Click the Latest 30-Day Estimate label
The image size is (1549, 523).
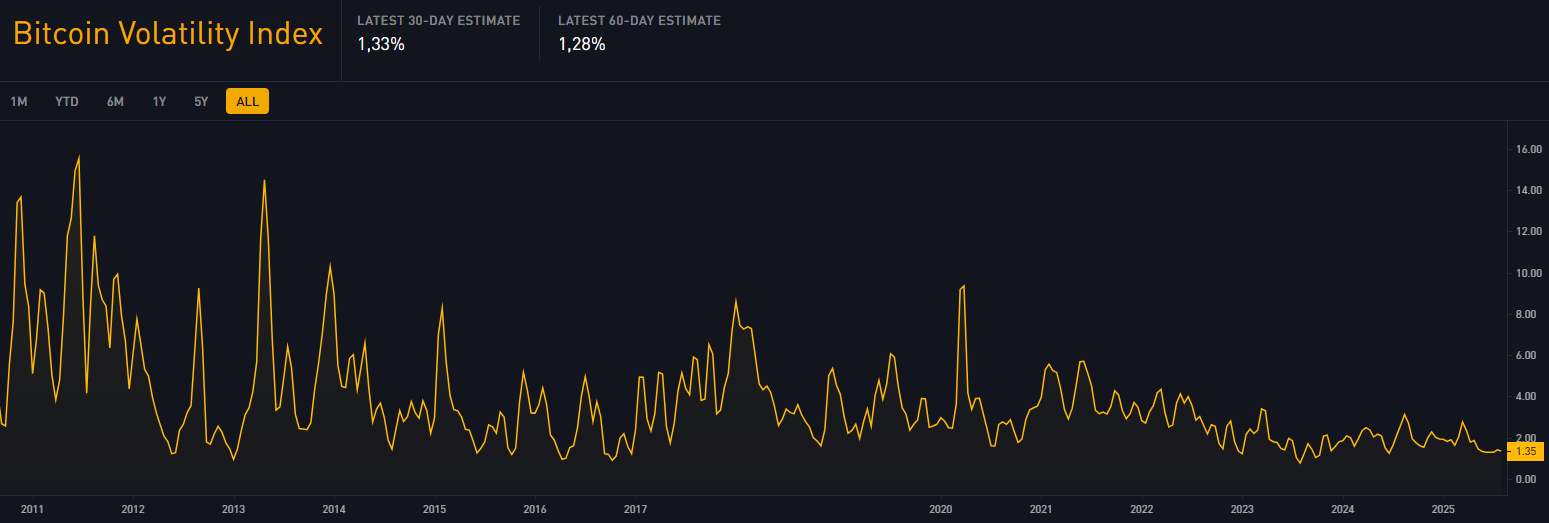point(438,21)
